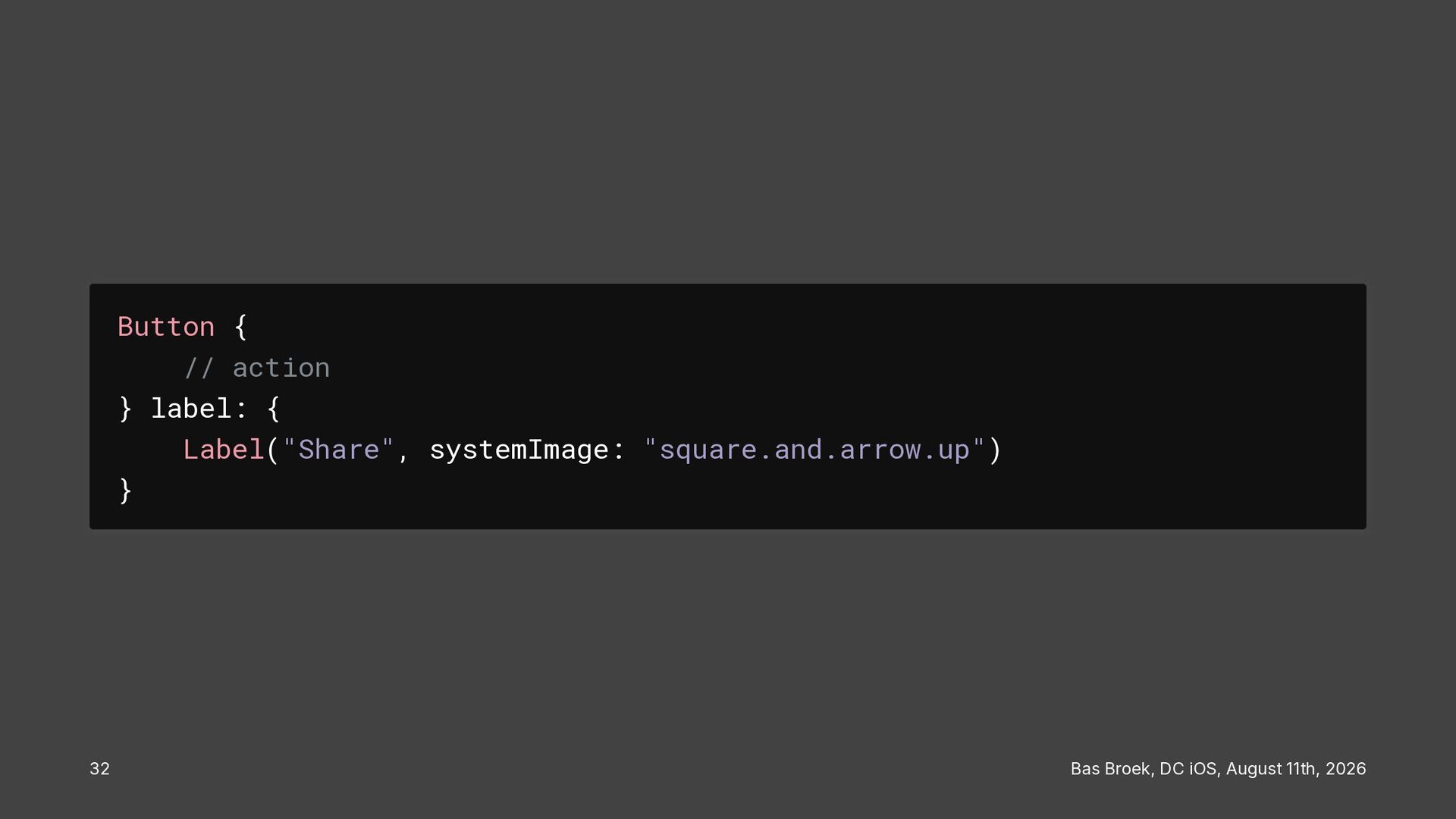This screenshot has width=1456, height=819.
Task: Click the final closing brace of the code
Action: point(126,491)
